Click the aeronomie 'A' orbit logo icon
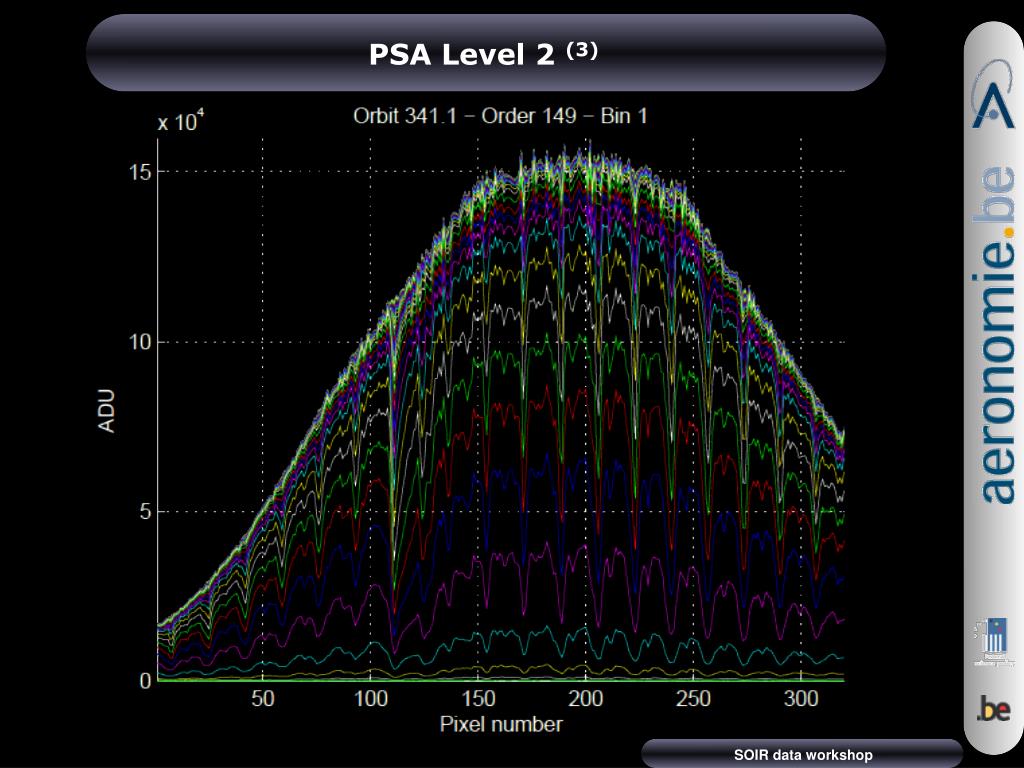Image resolution: width=1024 pixels, height=768 pixels. pyautogui.click(x=992, y=93)
